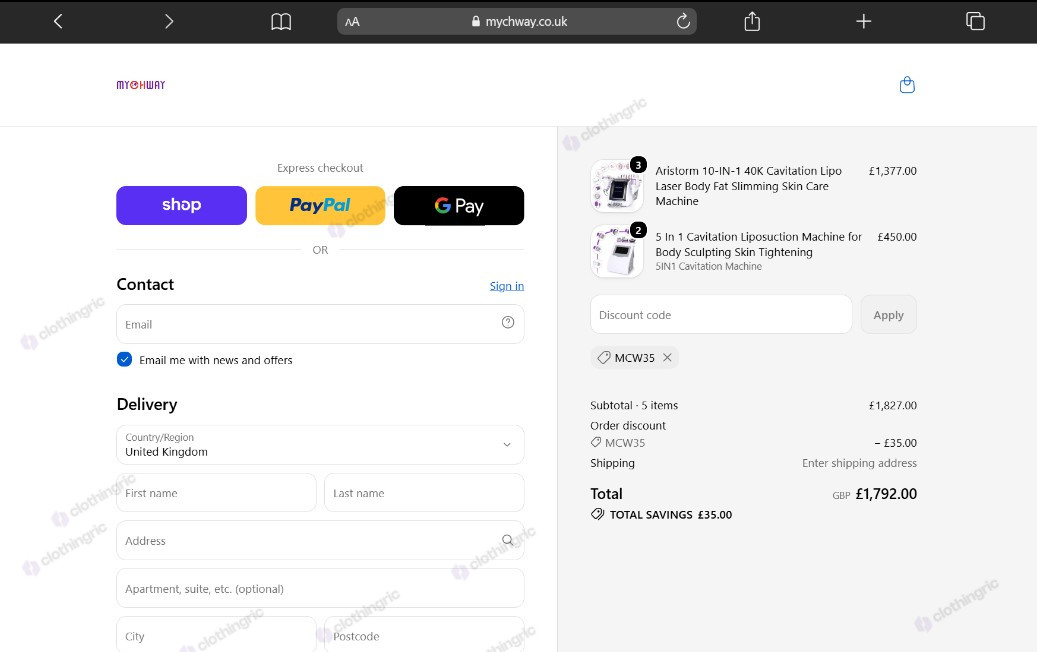Click the Address field

pos(320,540)
